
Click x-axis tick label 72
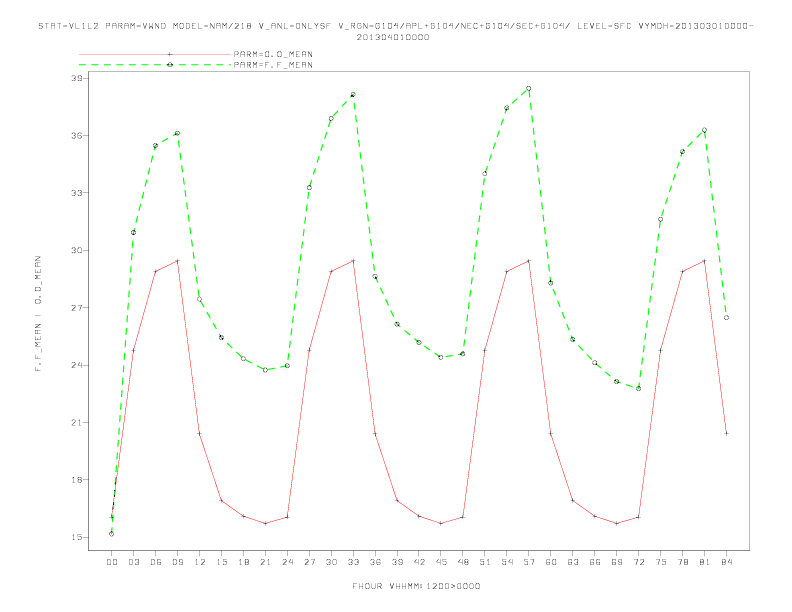pyautogui.click(x=638, y=562)
